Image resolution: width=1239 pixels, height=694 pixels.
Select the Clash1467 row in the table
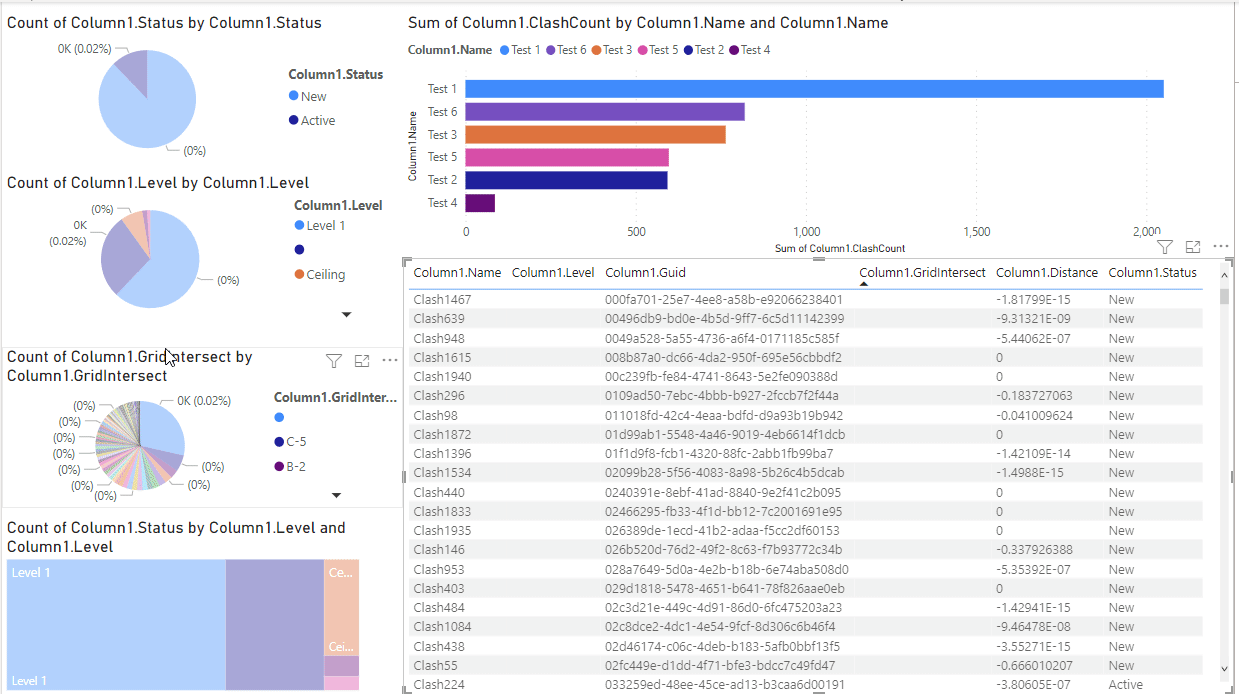click(442, 299)
